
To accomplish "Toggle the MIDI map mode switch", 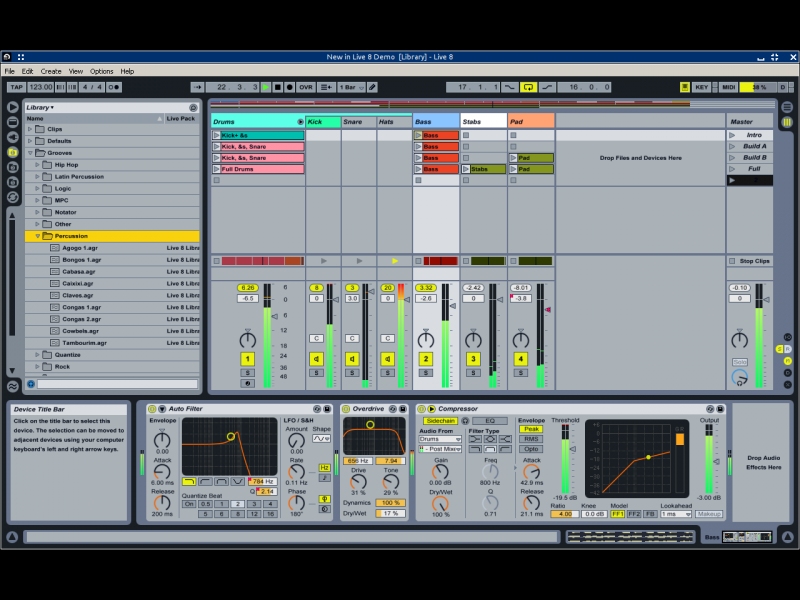I will [728, 87].
